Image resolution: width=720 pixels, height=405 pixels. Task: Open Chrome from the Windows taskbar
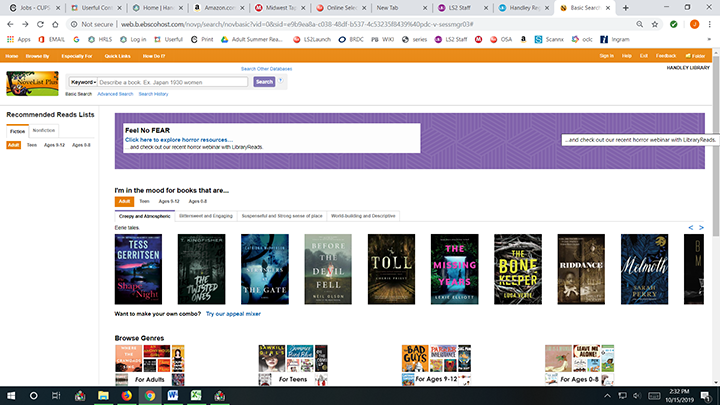click(x=149, y=395)
